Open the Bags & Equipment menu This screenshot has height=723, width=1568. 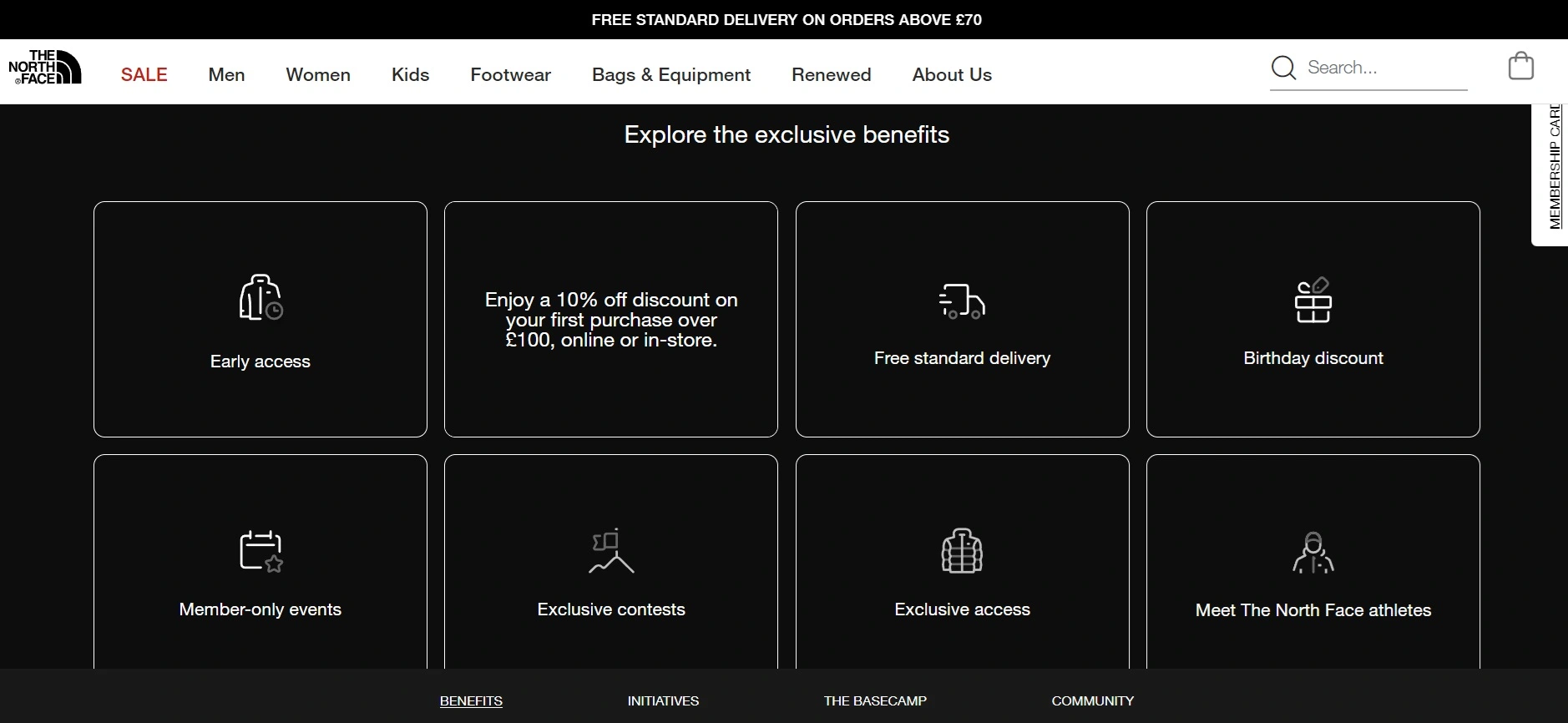pos(671,75)
